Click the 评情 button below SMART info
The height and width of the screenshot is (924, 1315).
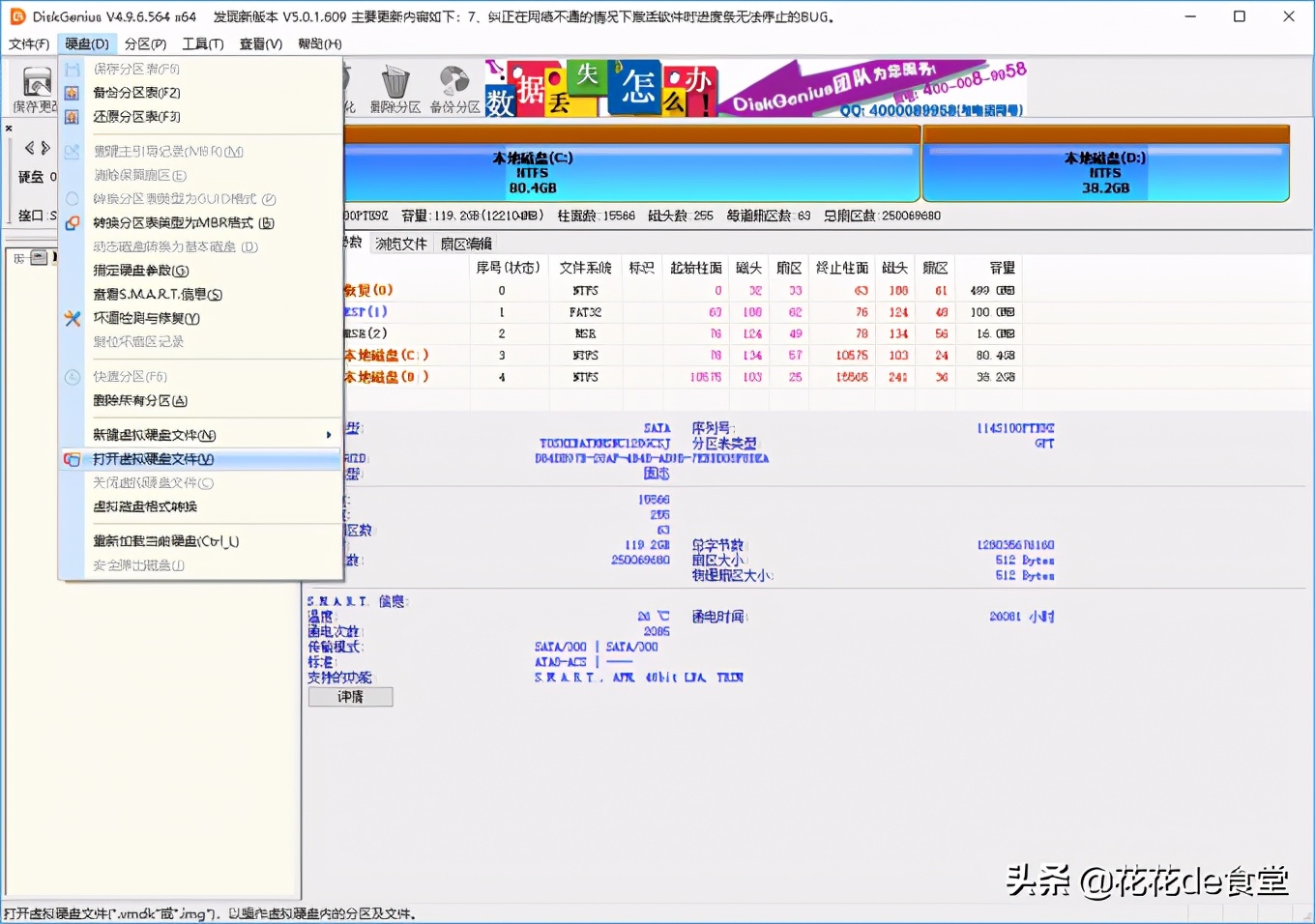pos(350,696)
